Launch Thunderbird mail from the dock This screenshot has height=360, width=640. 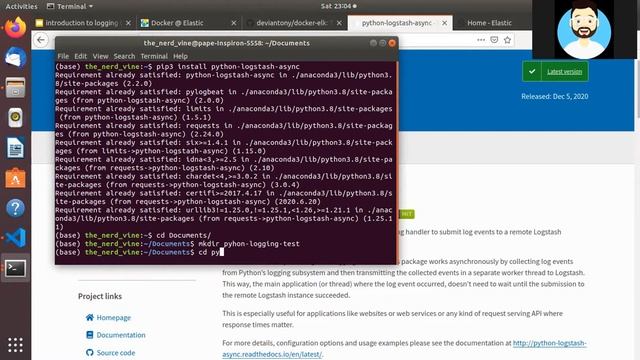click(16, 58)
